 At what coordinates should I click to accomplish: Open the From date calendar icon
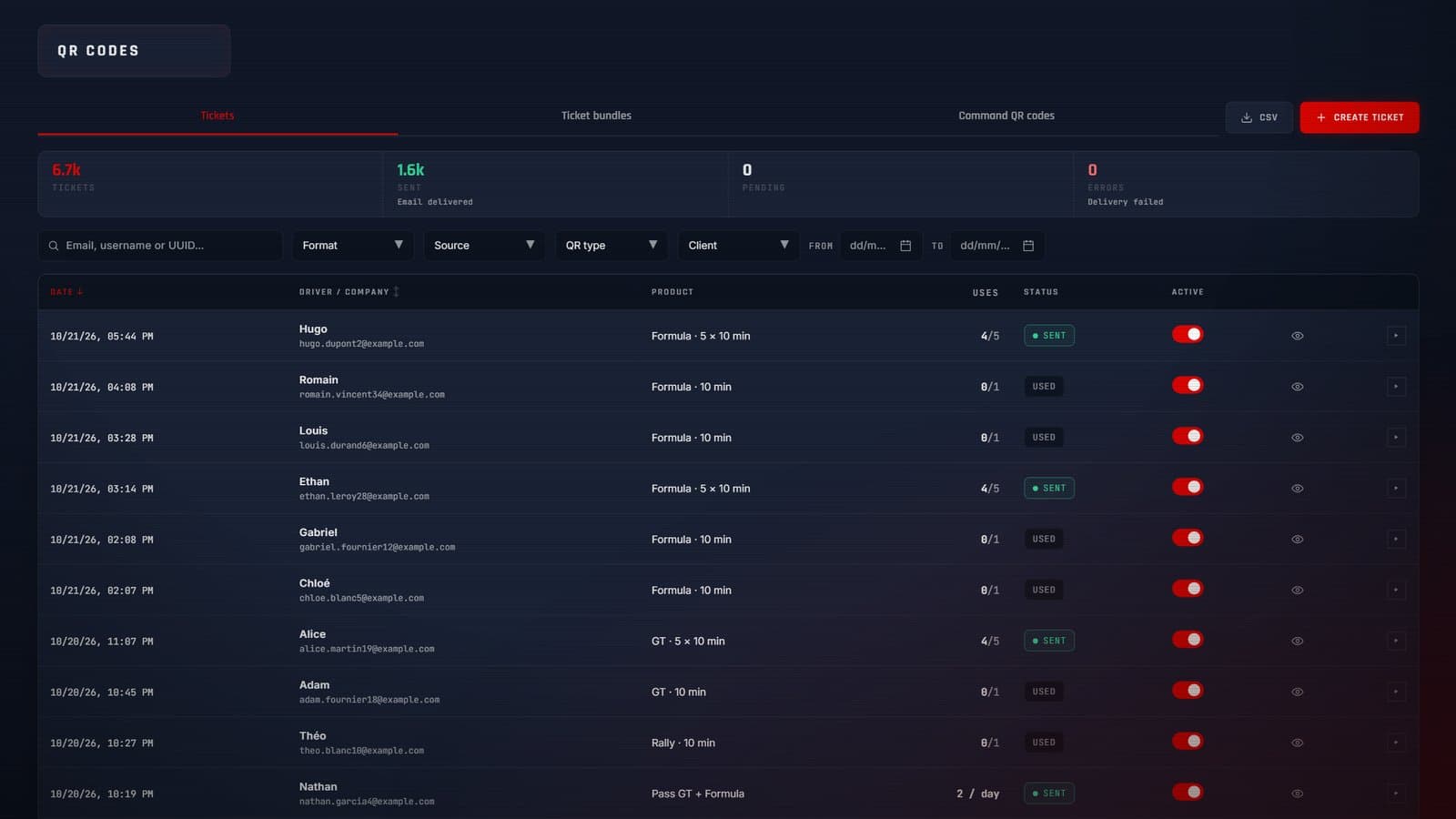click(905, 246)
